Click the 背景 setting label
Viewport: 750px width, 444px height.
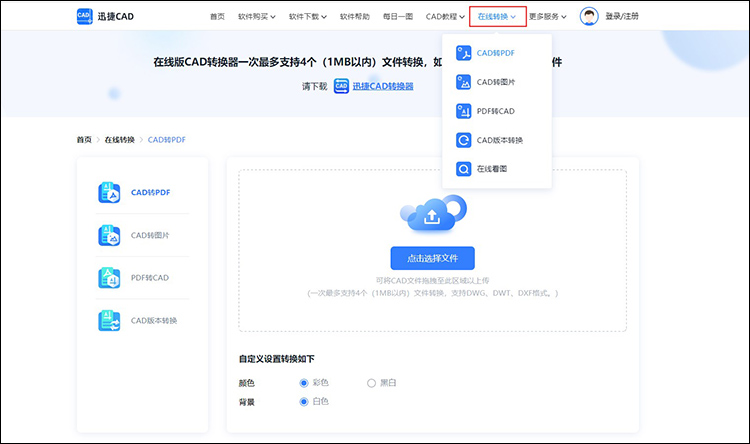coord(246,402)
